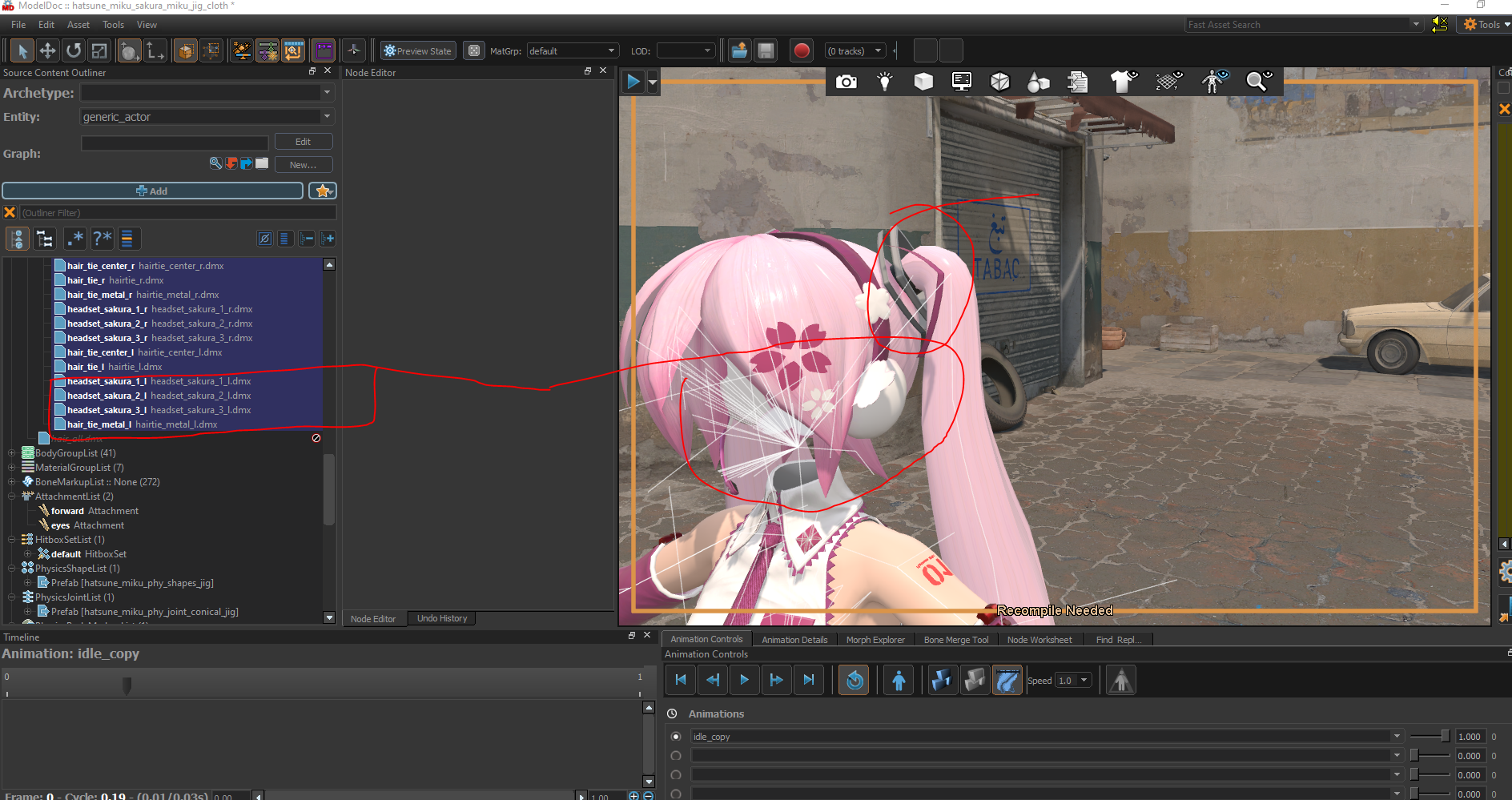Screen dimensions: 1512x800
Task: Activate the move/translate tool
Action: click(x=48, y=51)
